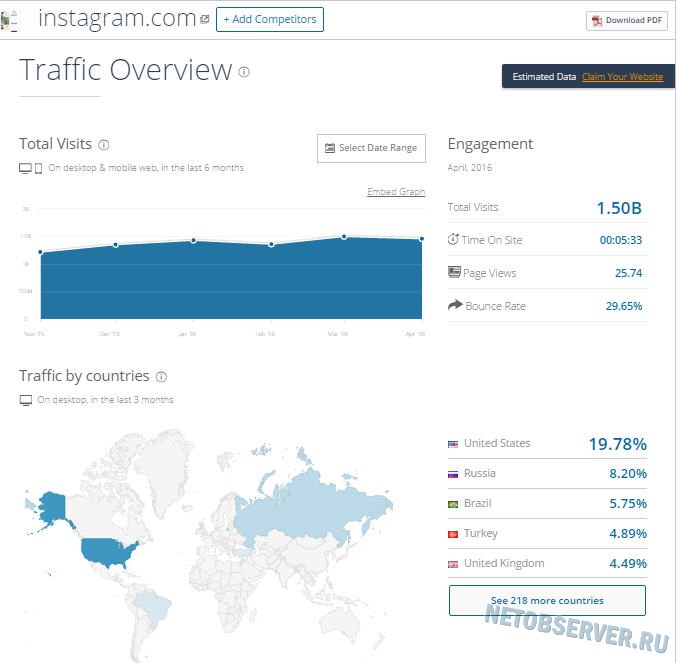Click the Bounce Rate arrow icon
This screenshot has height=663, width=676.
click(x=455, y=305)
